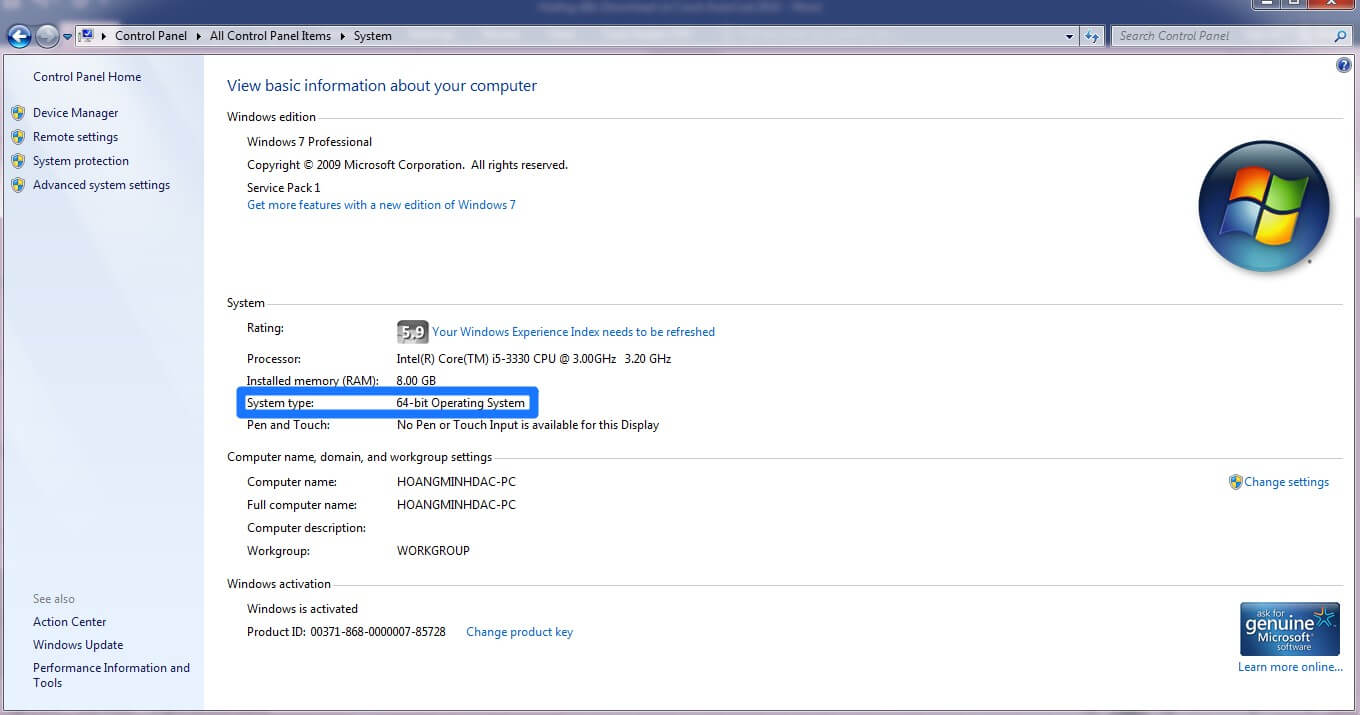Refresh the page with the address bar button
The image size is (1360, 715).
(1092, 36)
